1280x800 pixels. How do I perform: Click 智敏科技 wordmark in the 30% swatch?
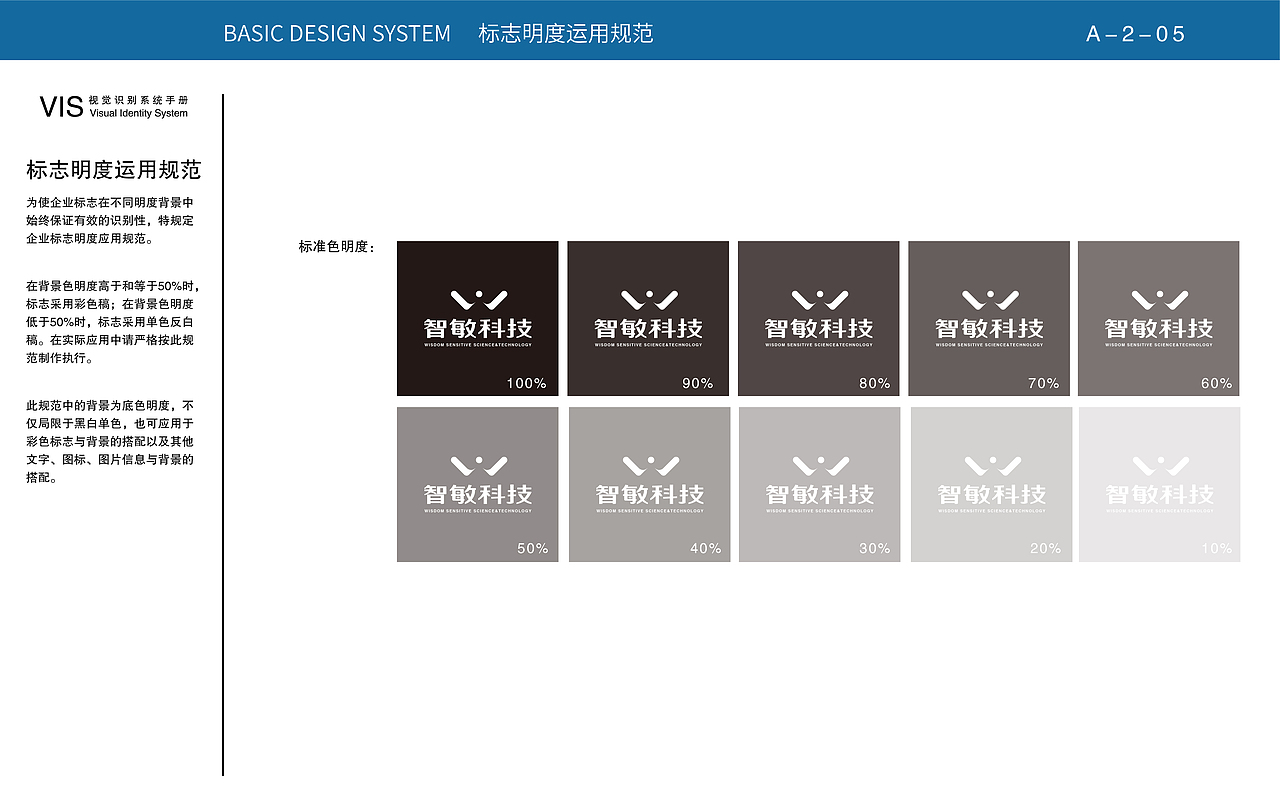pos(820,494)
